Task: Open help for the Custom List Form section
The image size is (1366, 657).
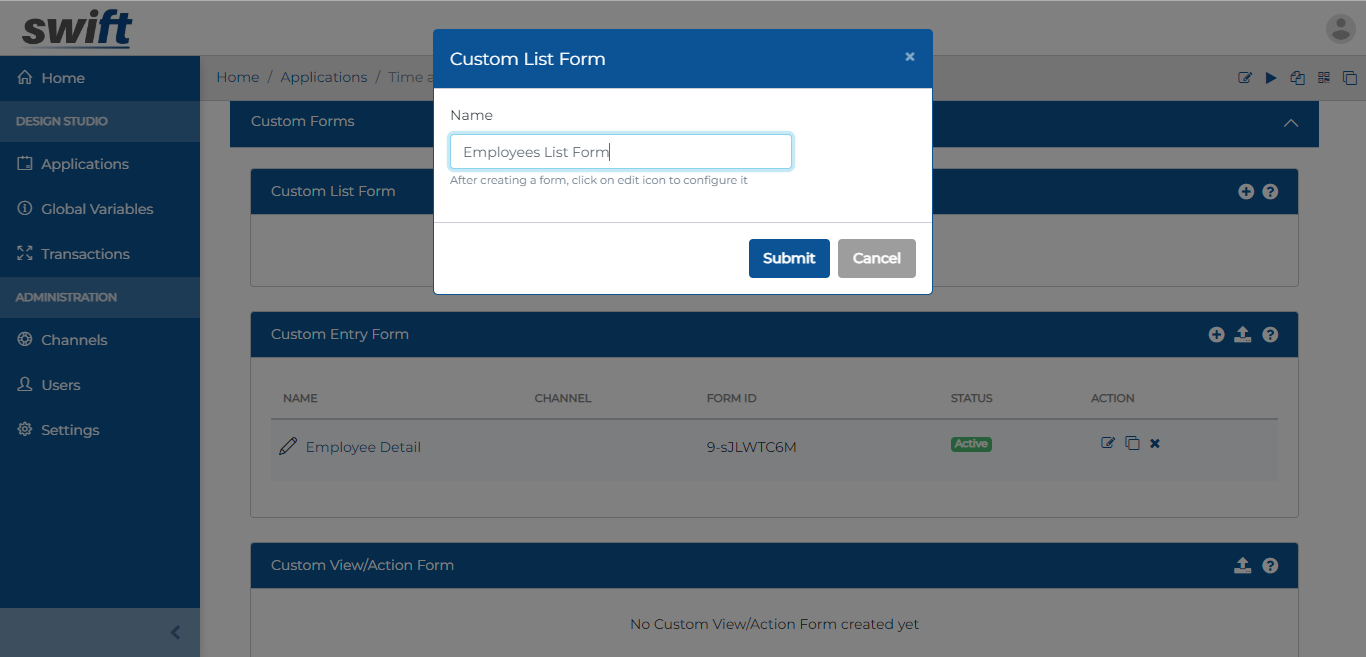Action: pos(1270,191)
